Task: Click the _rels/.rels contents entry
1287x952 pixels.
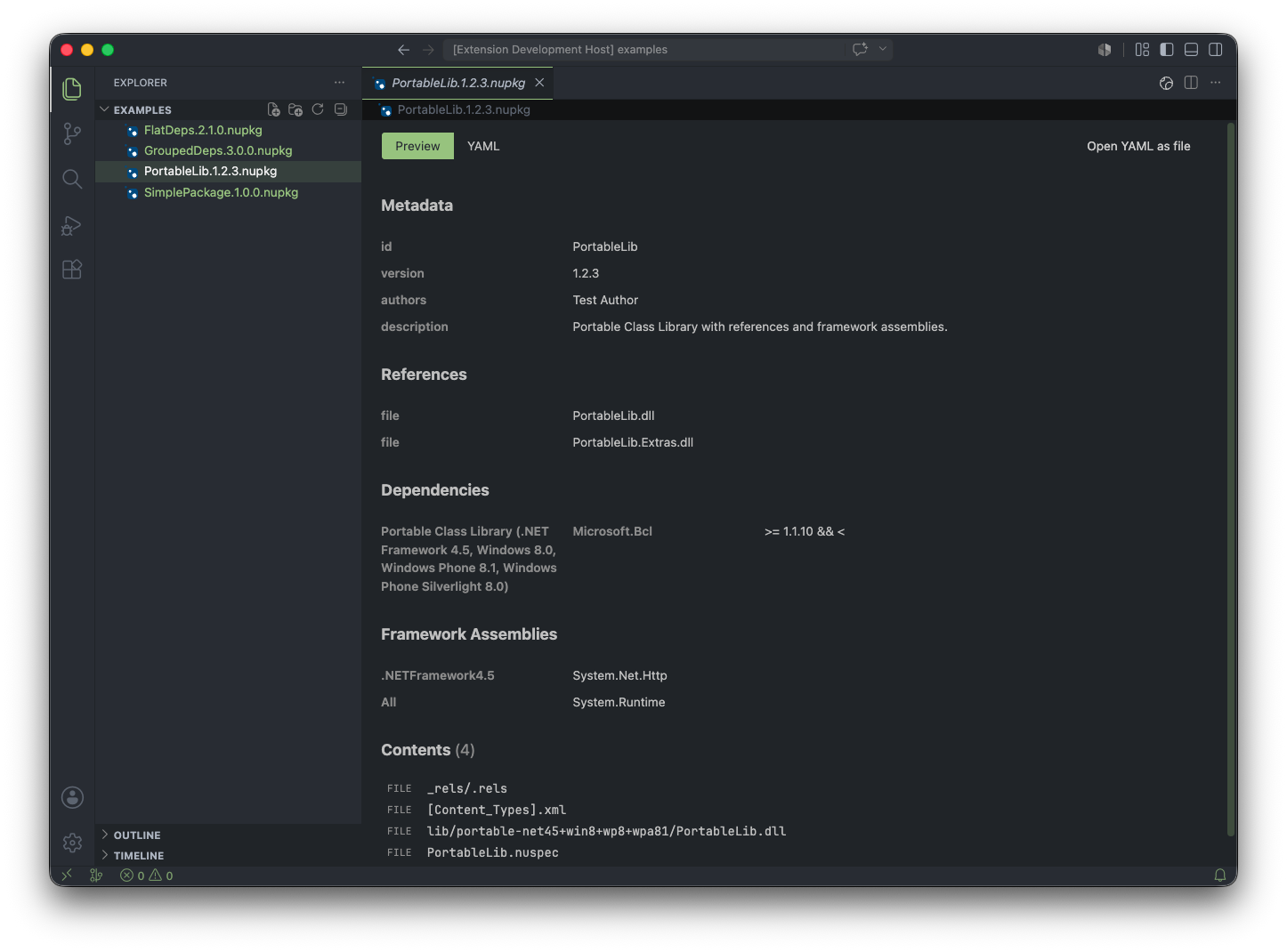Action: [467, 788]
